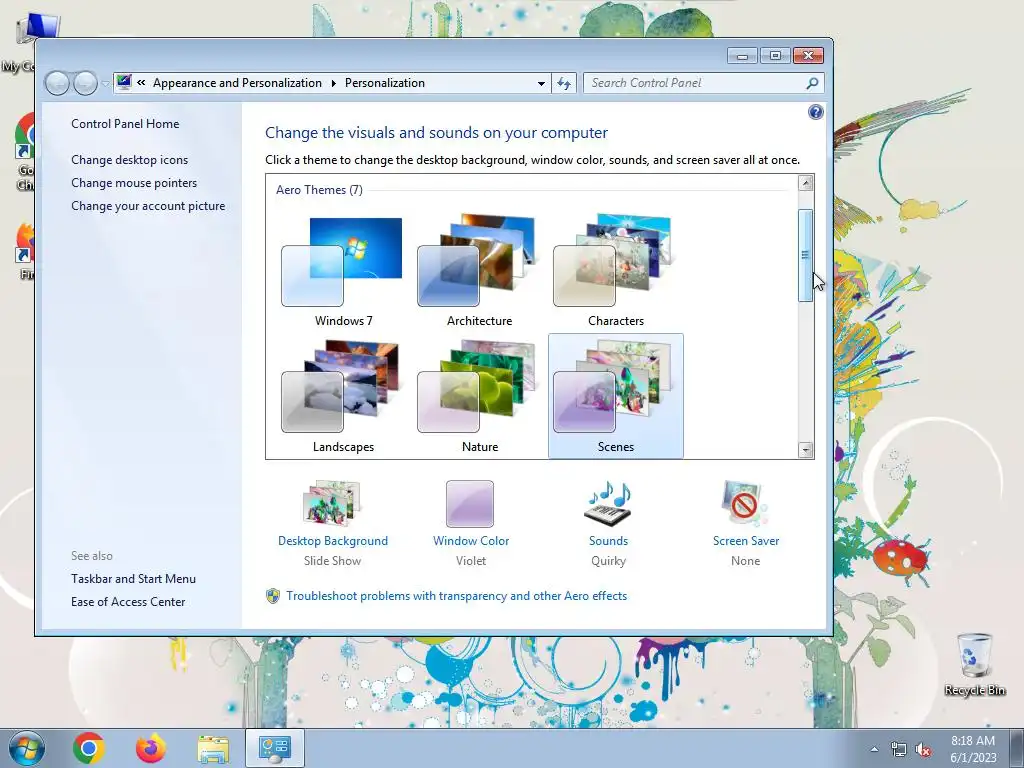1024x768 pixels.
Task: Open the recent pages dropdown arrow
Action: (x=105, y=84)
